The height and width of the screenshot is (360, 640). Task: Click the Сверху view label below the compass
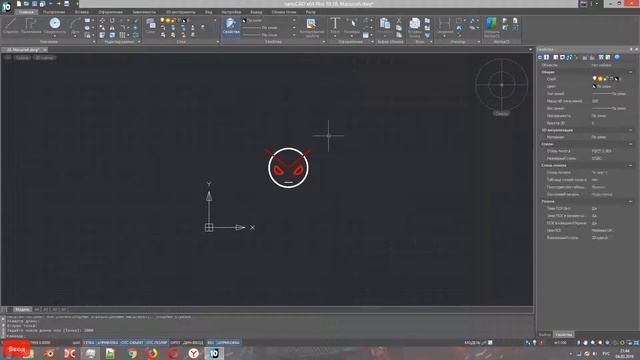pos(501,113)
